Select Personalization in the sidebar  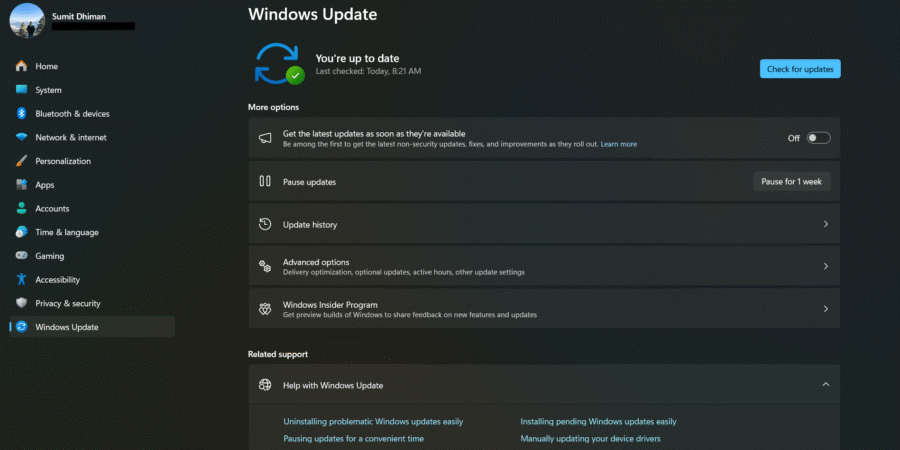point(63,161)
